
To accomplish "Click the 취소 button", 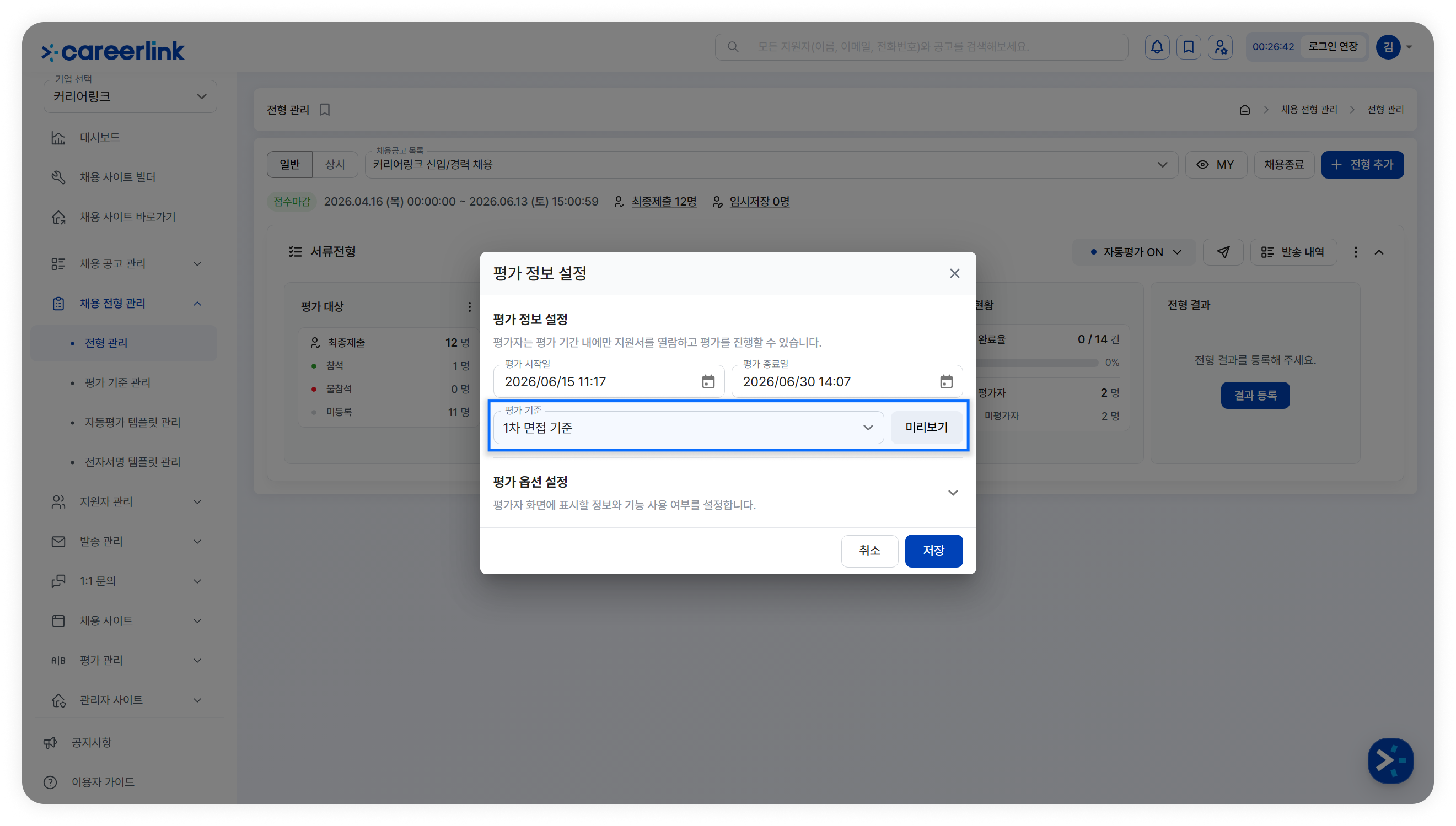I will 869,550.
